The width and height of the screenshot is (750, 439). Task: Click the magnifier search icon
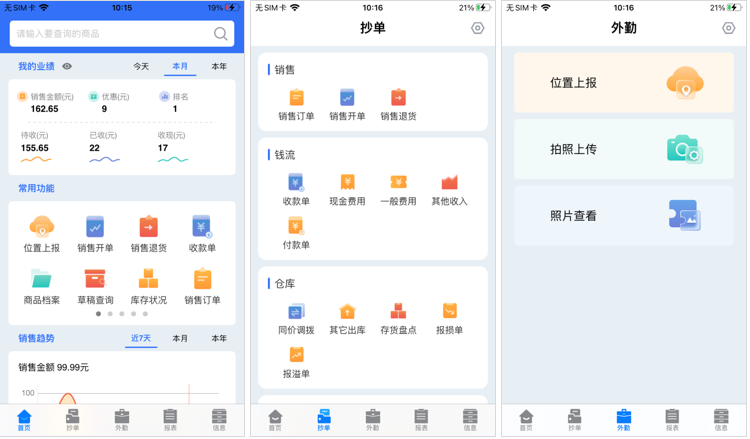coord(221,34)
